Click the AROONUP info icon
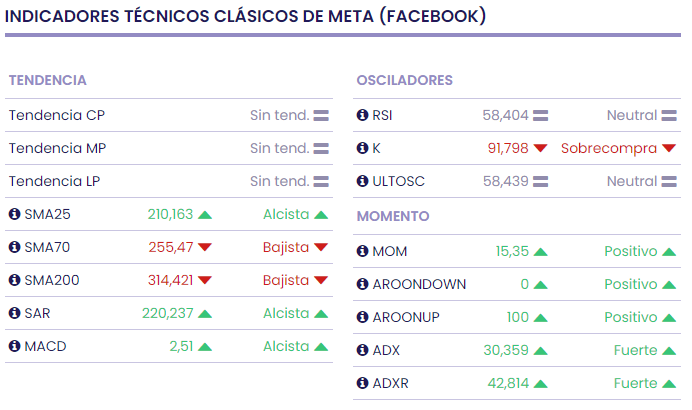The image size is (692, 410). click(x=362, y=317)
